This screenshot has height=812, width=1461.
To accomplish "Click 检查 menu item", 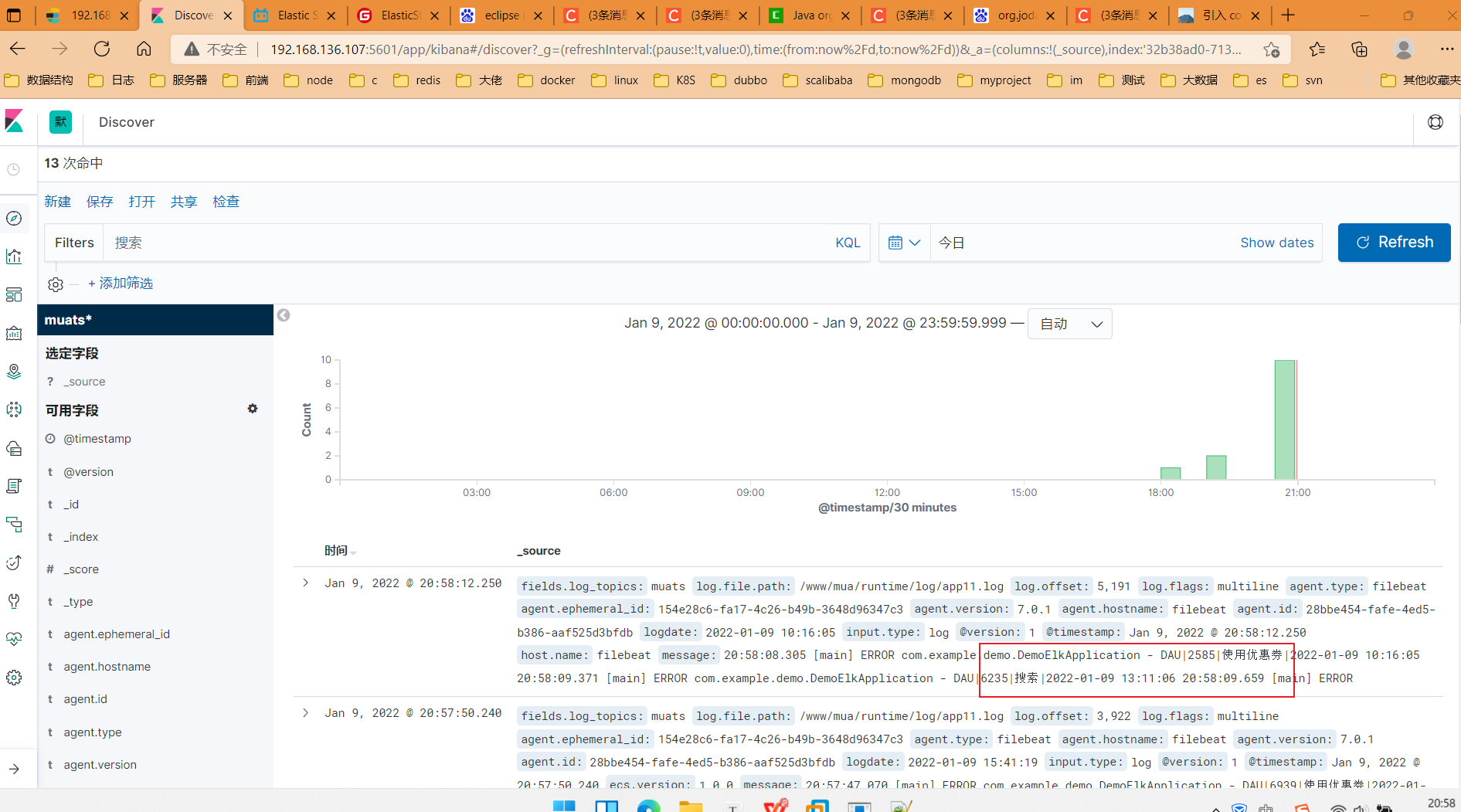I will click(226, 202).
